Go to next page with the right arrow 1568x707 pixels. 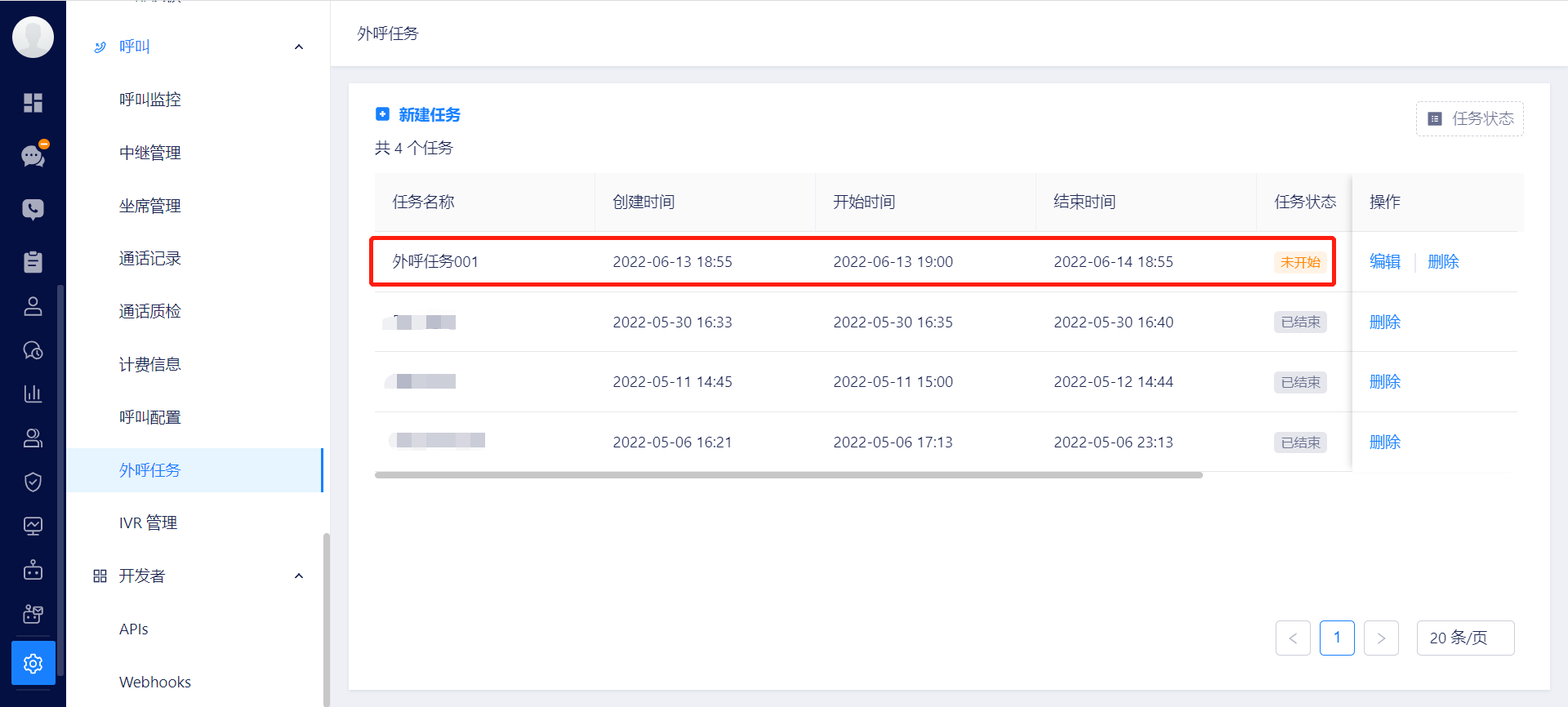1381,638
